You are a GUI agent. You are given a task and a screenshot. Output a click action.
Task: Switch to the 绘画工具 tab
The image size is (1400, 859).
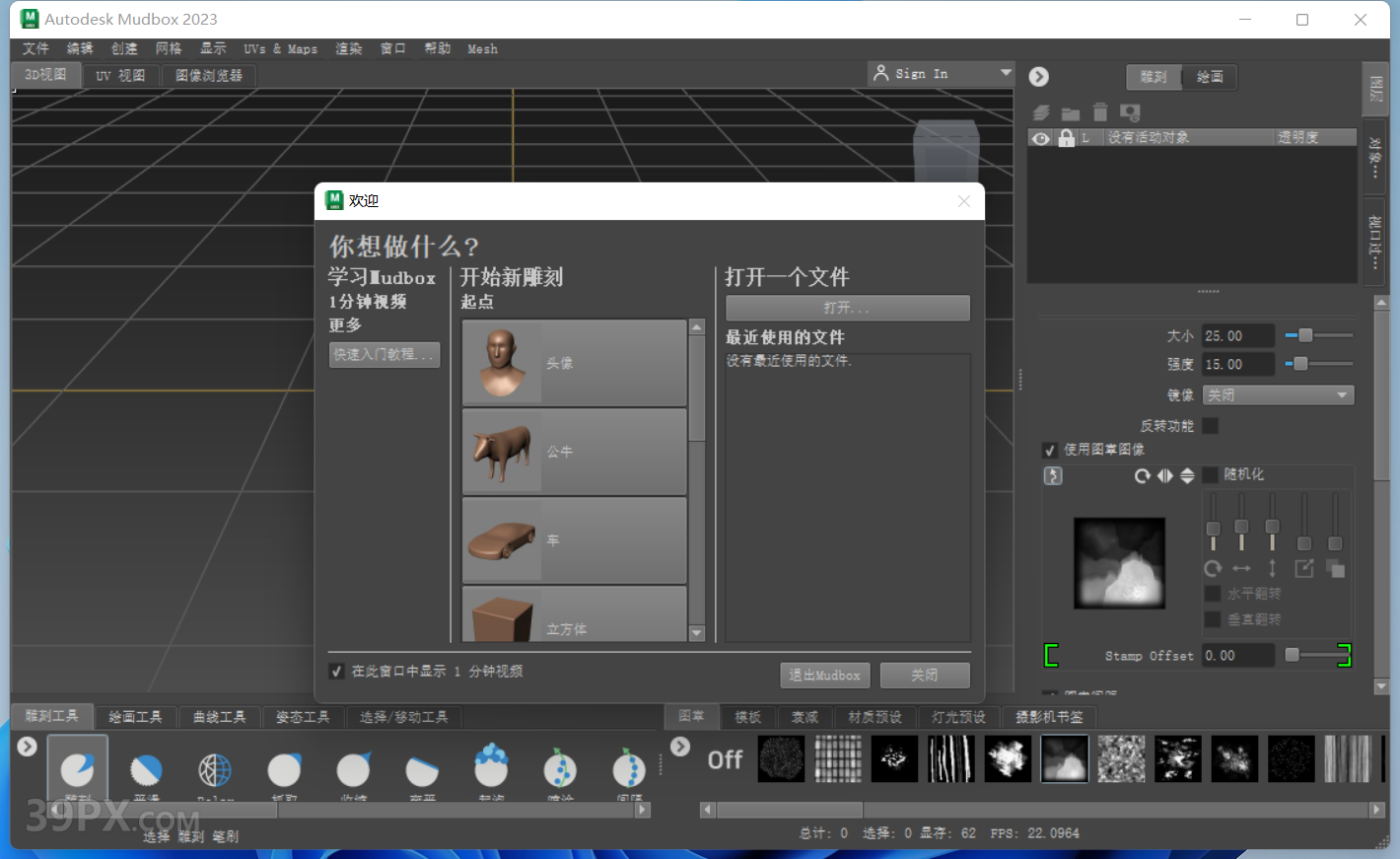click(135, 717)
